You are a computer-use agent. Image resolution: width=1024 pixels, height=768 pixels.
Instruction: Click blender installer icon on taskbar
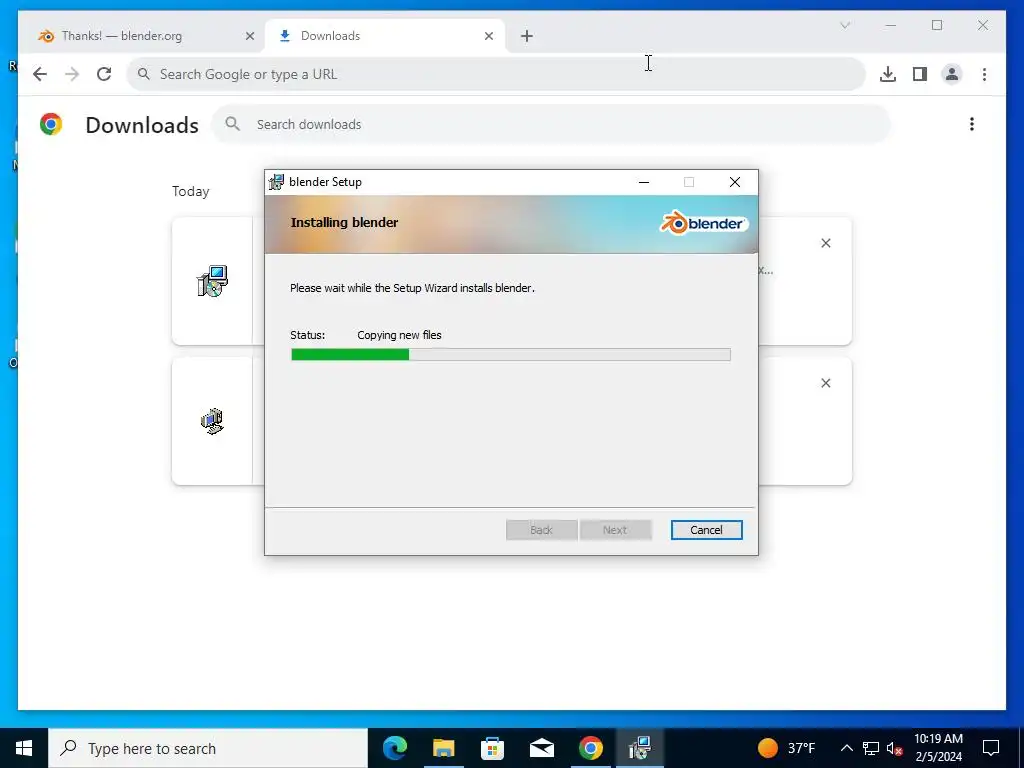[x=639, y=748]
